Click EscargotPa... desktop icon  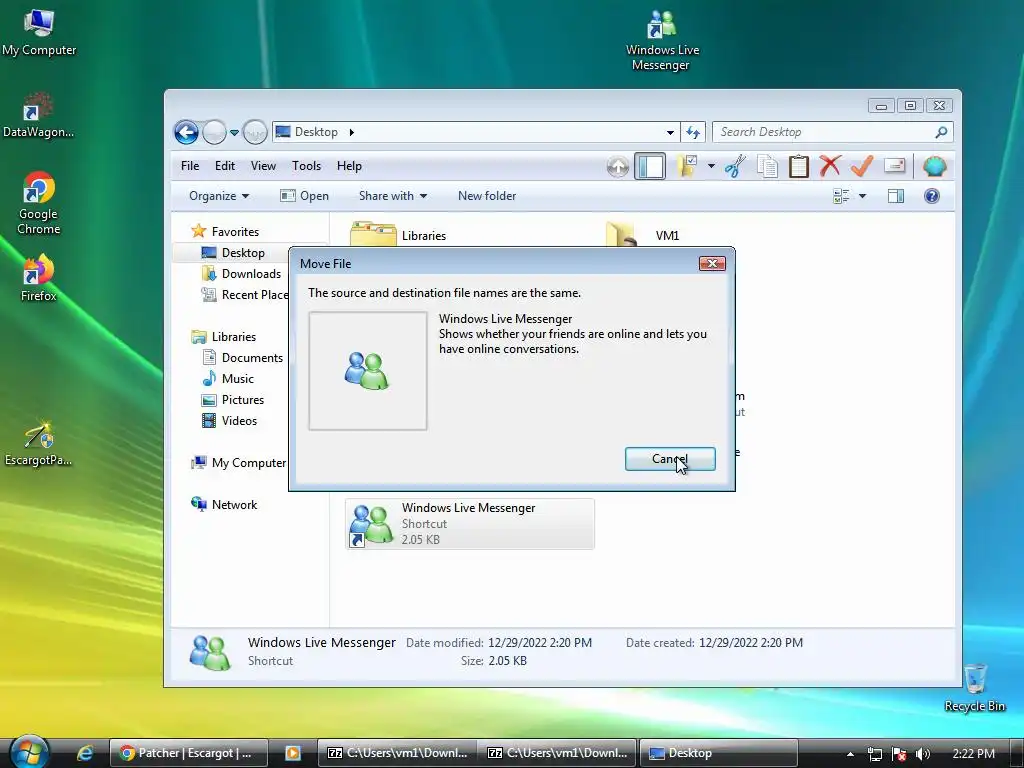click(39, 443)
